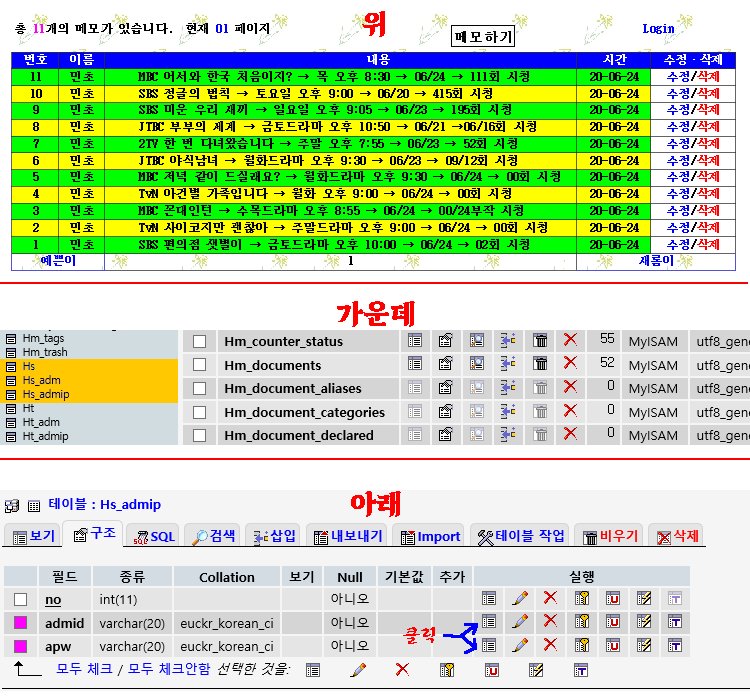750x700 pixels.
Task: Click red Drop X for Hm_documents
Action: click(x=570, y=363)
